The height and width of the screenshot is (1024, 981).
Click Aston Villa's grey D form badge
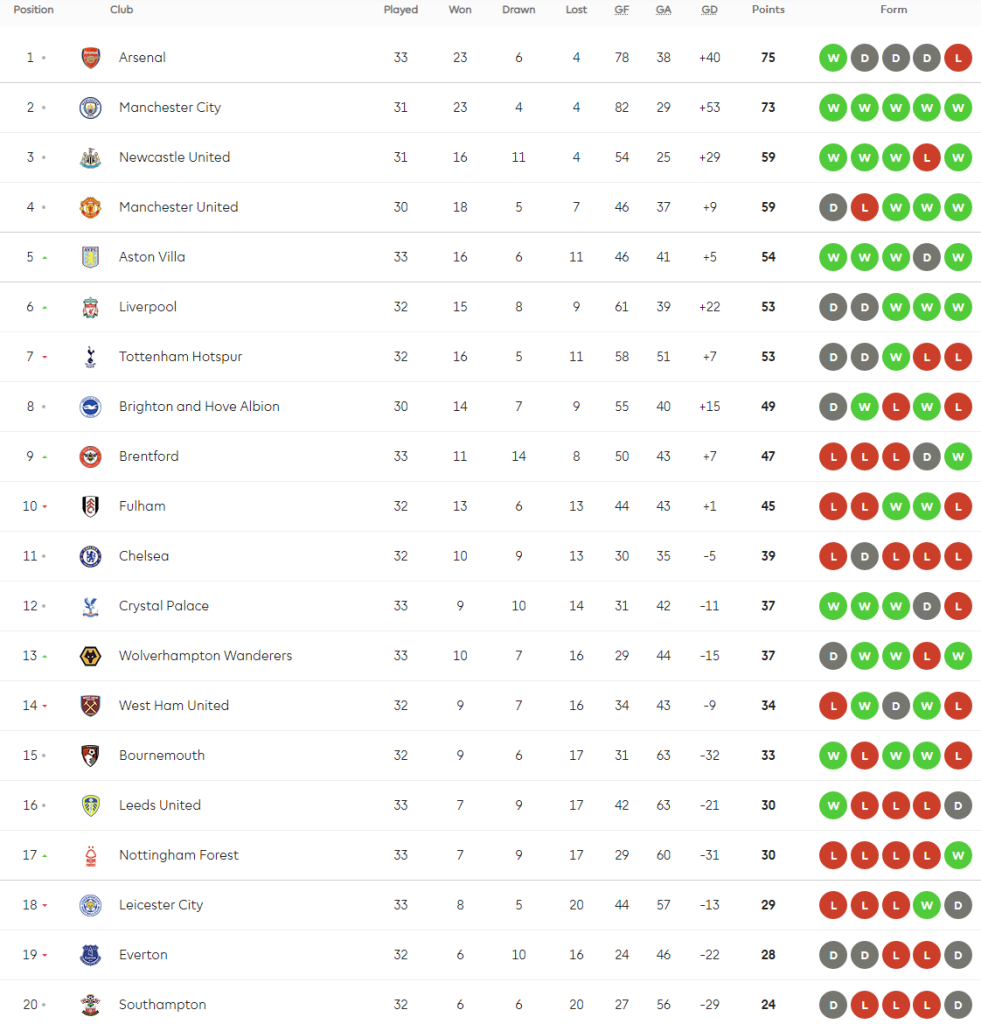click(926, 257)
